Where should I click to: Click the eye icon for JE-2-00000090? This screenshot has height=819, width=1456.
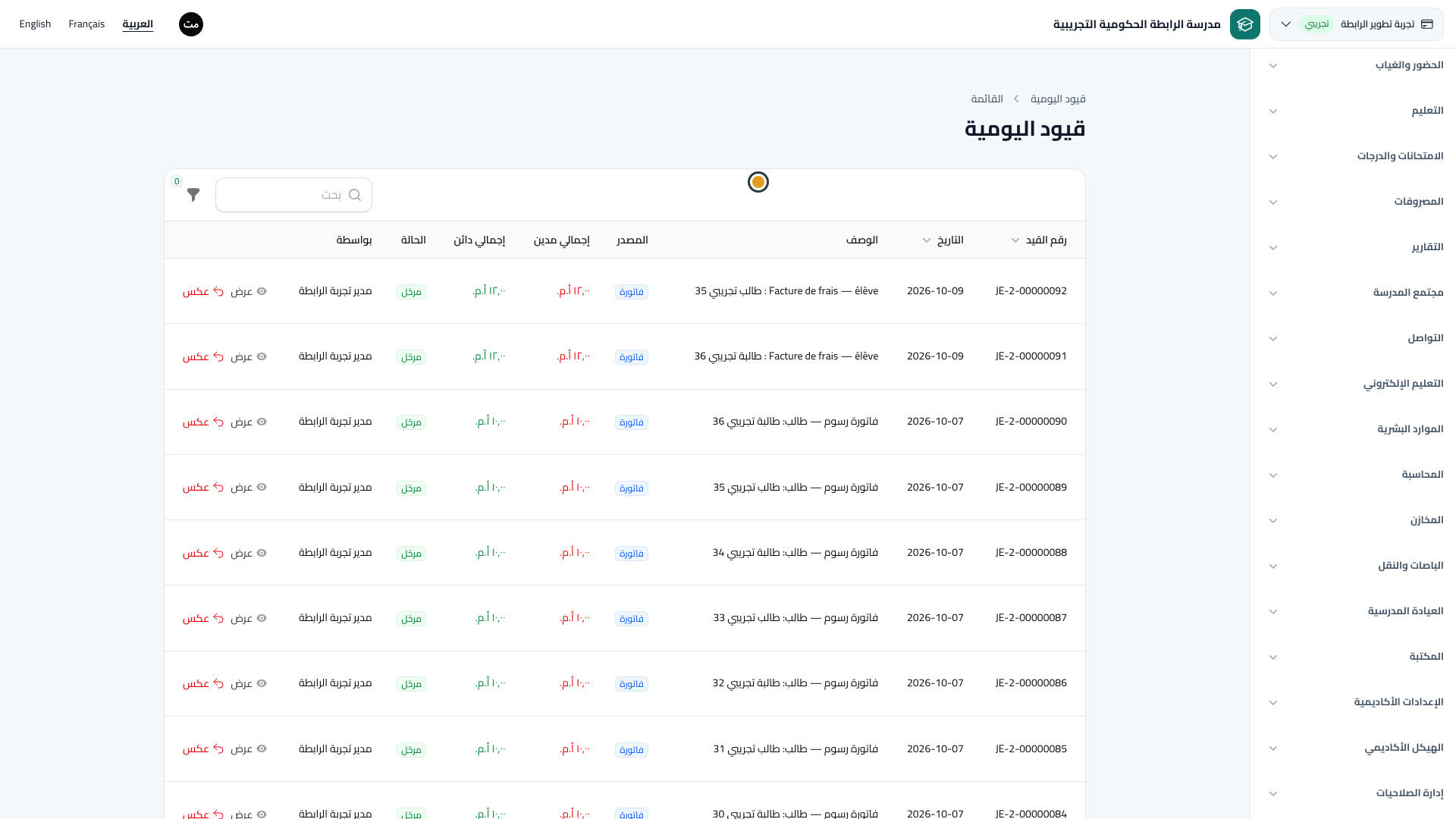click(x=262, y=422)
